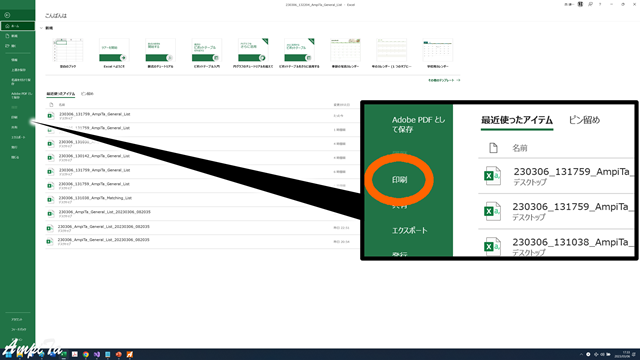This screenshot has height=360, width=640.
Task: Open 発行 from the sidebar
Action: [x=14, y=147]
